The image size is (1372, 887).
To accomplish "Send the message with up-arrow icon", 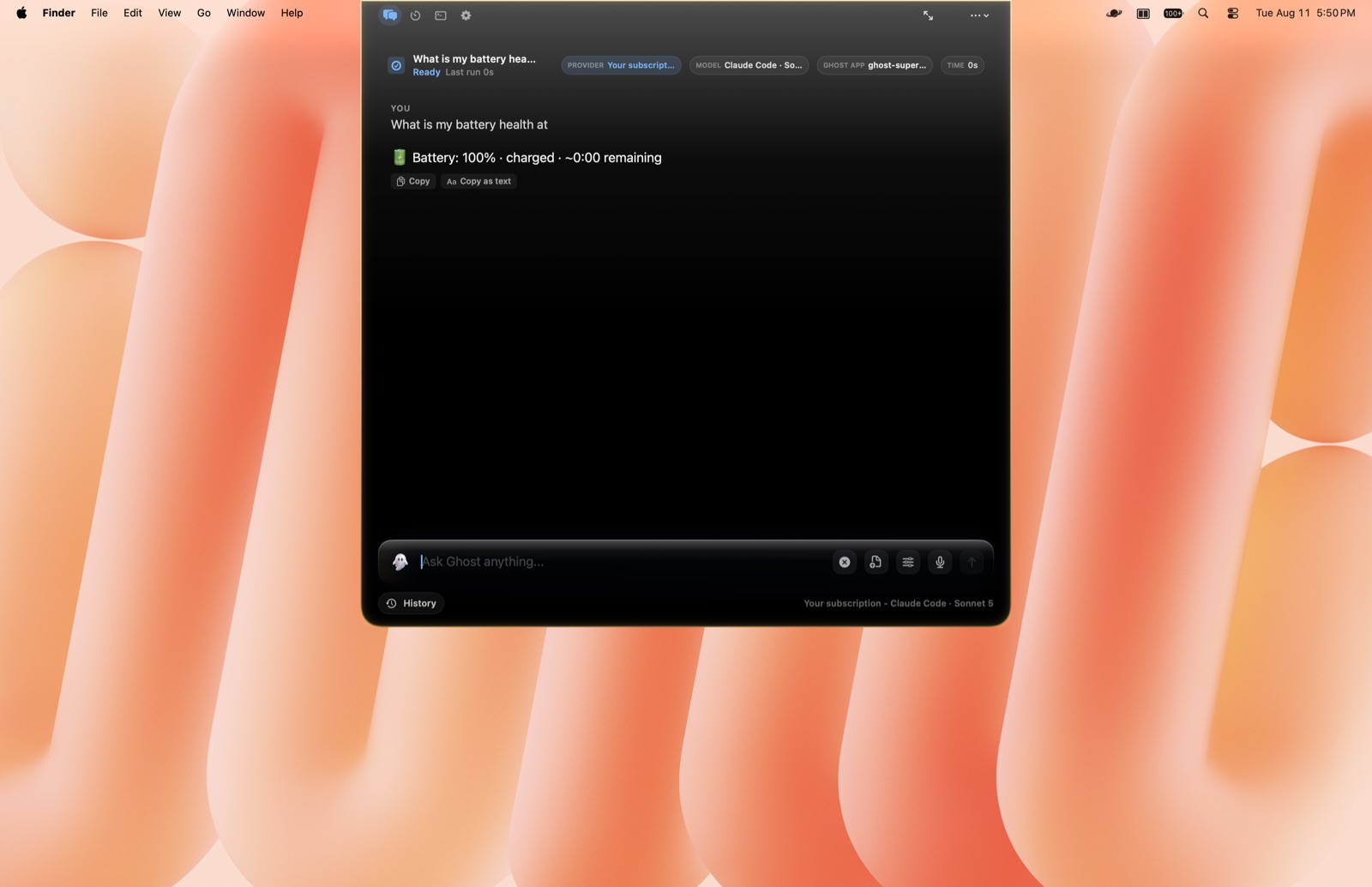I will pyautogui.click(x=972, y=562).
